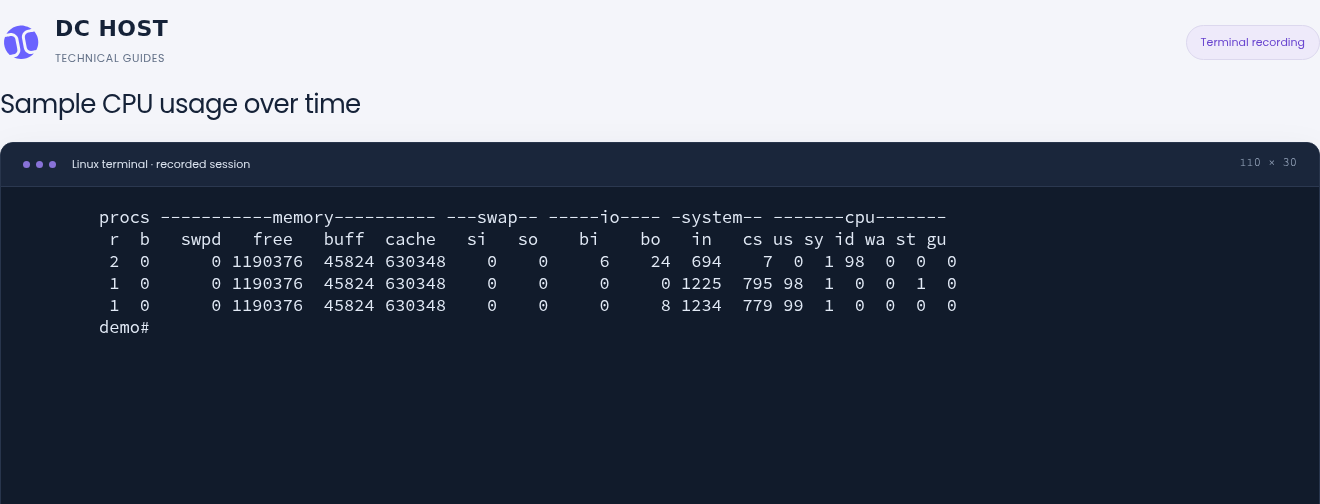Screen dimensions: 1320x504
Task: Click the io column group header
Action: [x=605, y=217]
